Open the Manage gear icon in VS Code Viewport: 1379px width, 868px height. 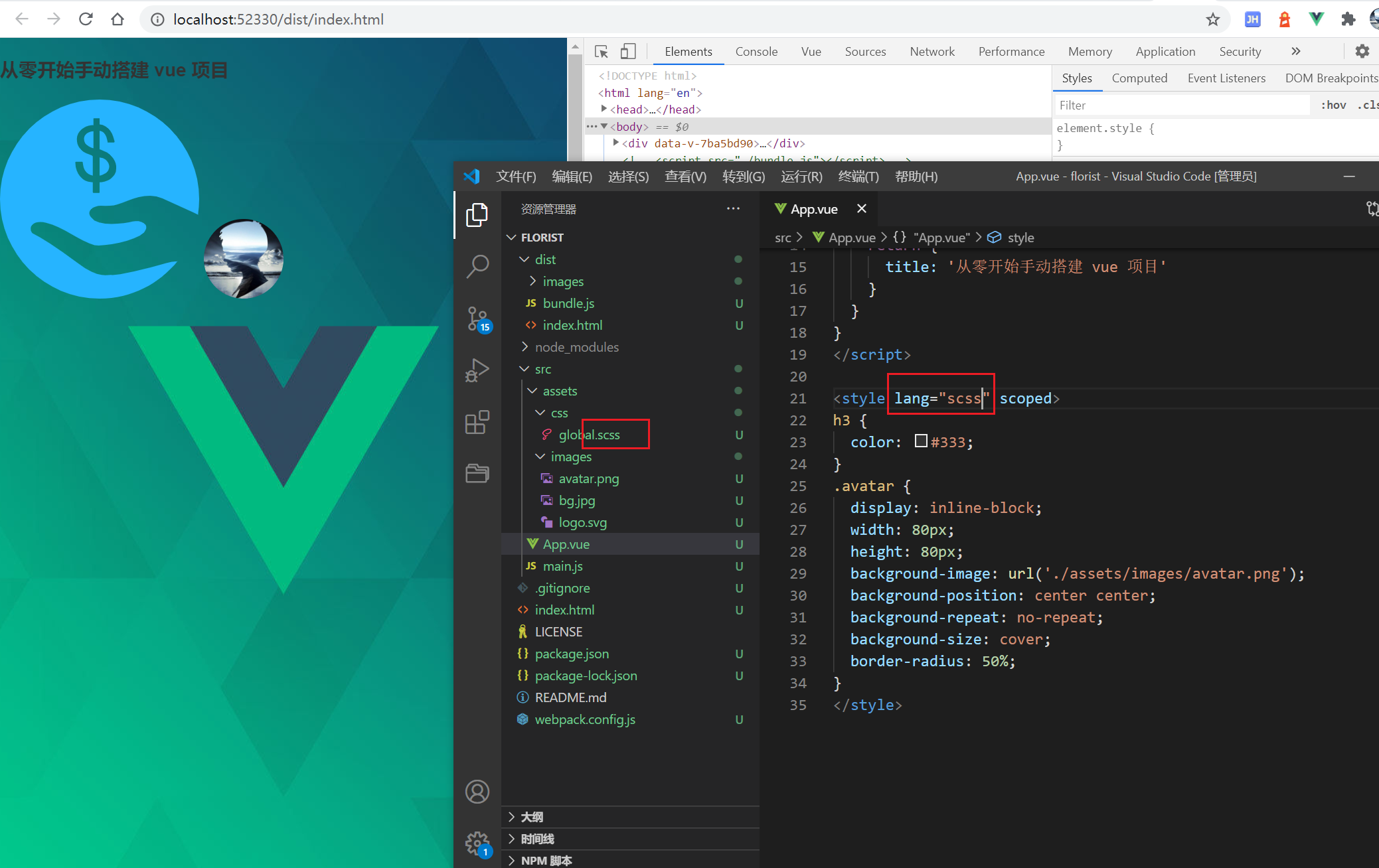click(477, 843)
